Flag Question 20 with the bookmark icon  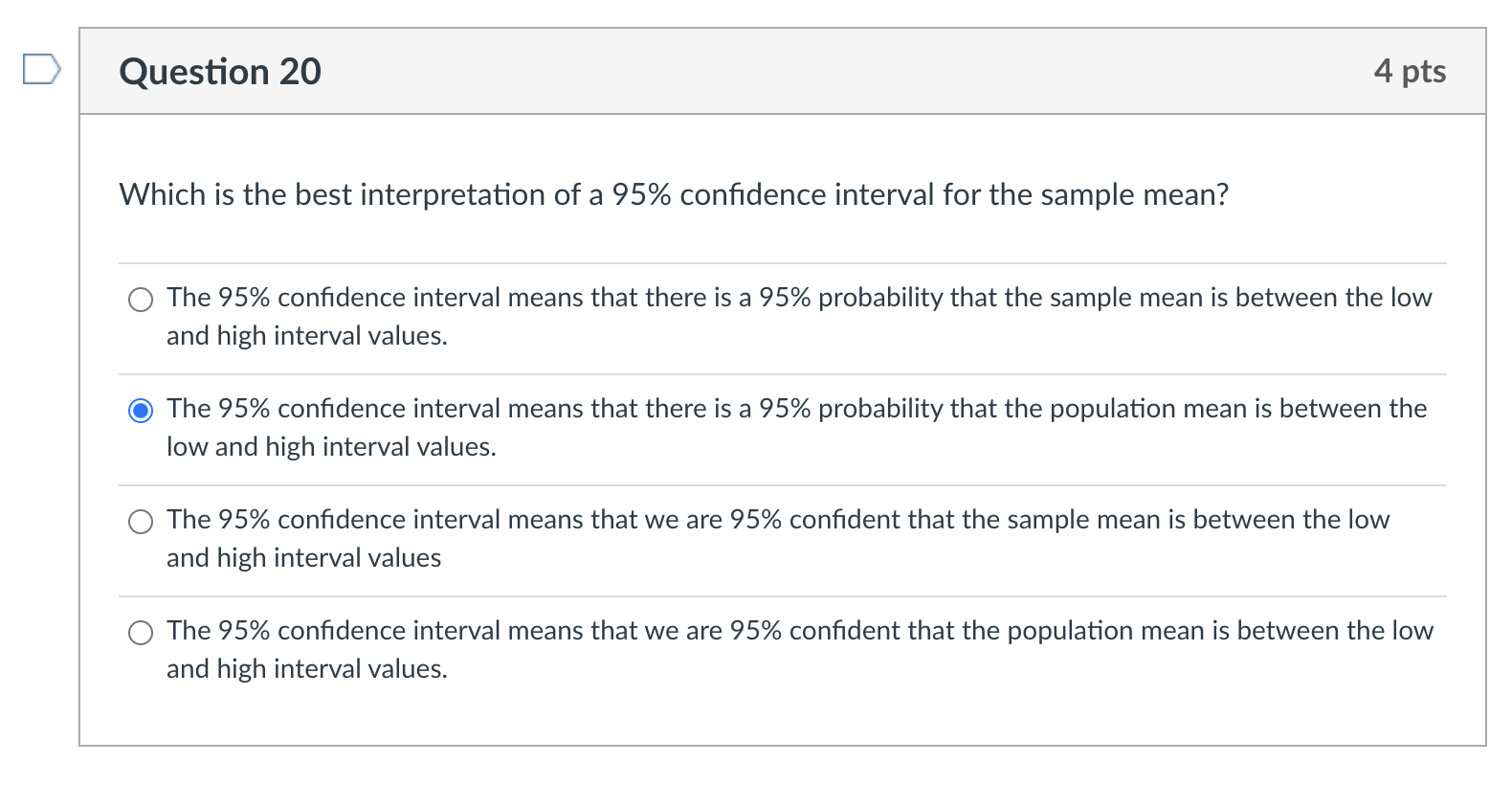pos(42,70)
